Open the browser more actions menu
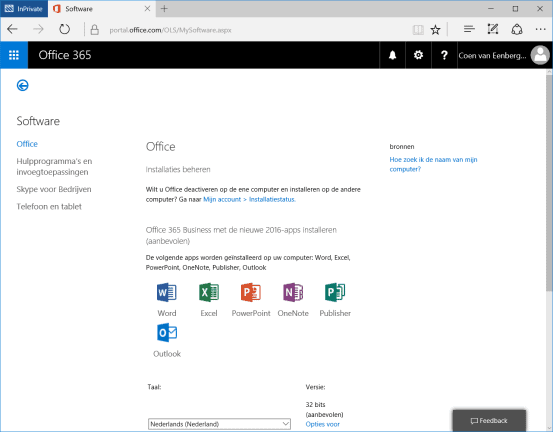Viewport: 553px width, 432px height. click(541, 29)
